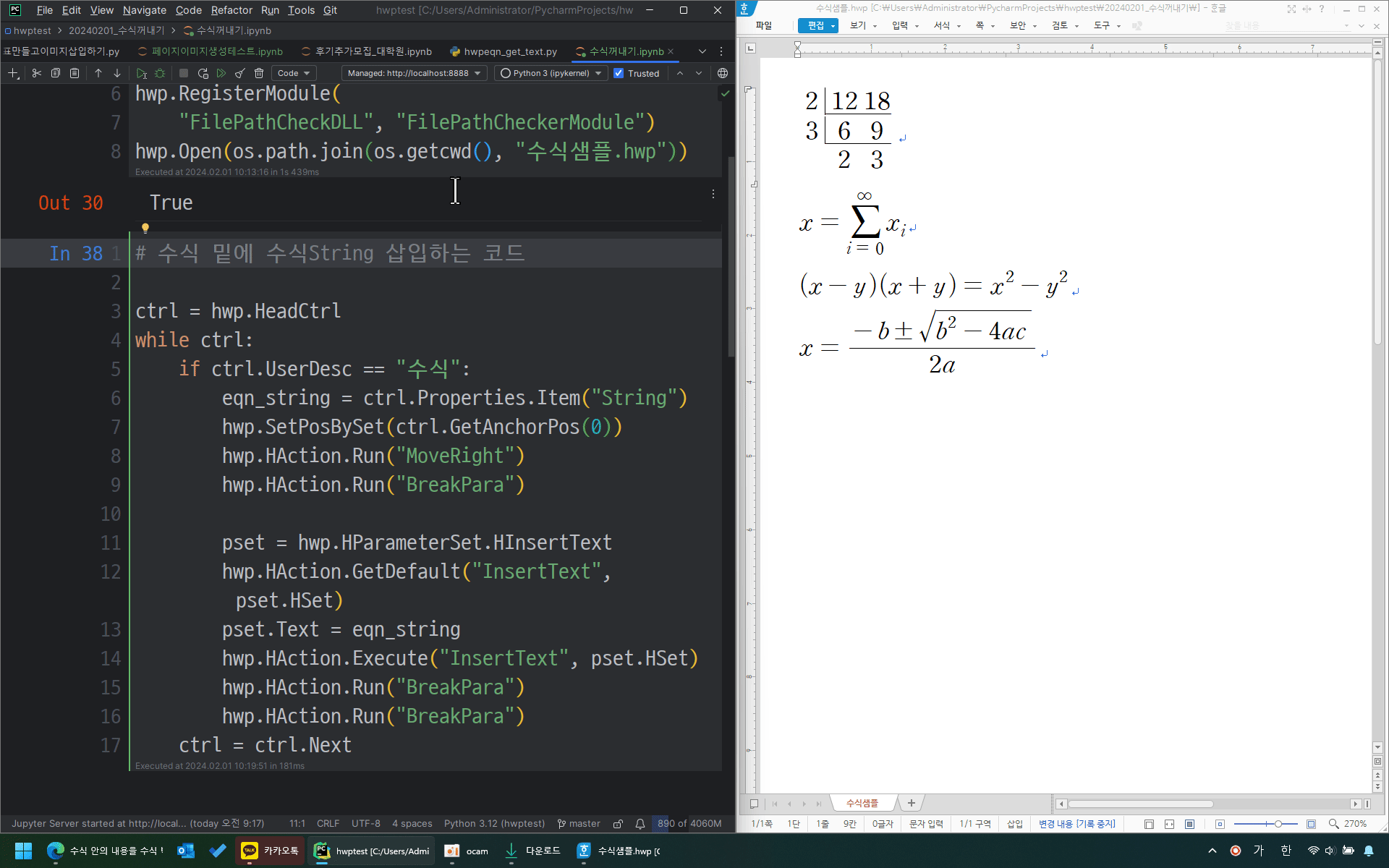Debug the current cell
Screen dimensions: 1389x868
point(160,73)
